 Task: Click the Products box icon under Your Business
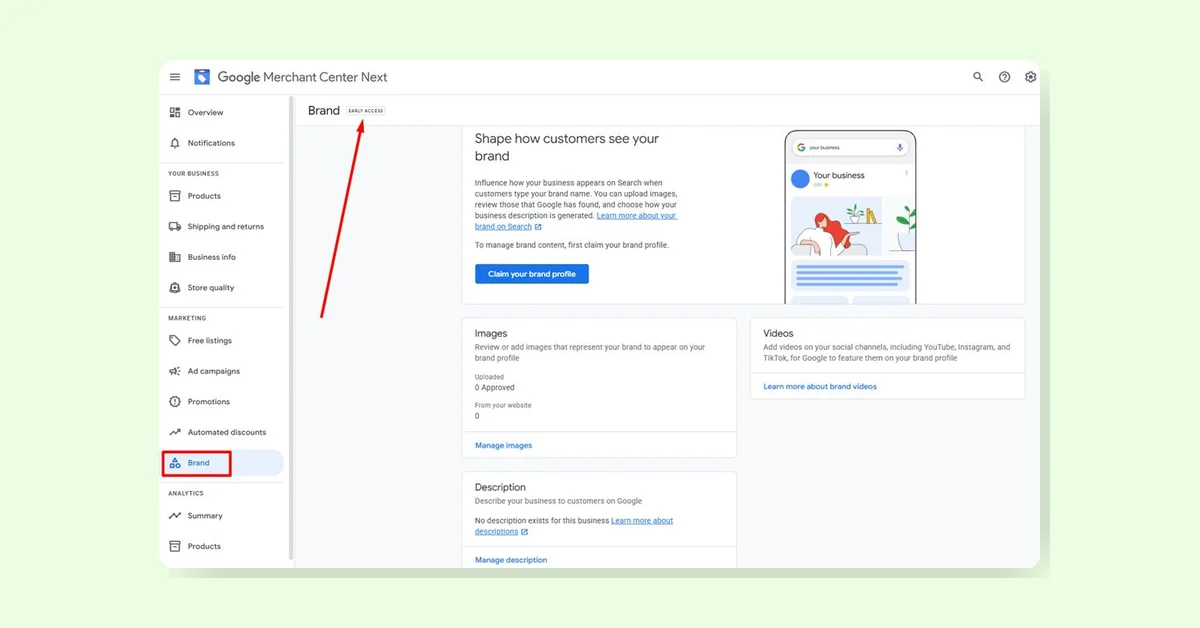[x=175, y=196]
